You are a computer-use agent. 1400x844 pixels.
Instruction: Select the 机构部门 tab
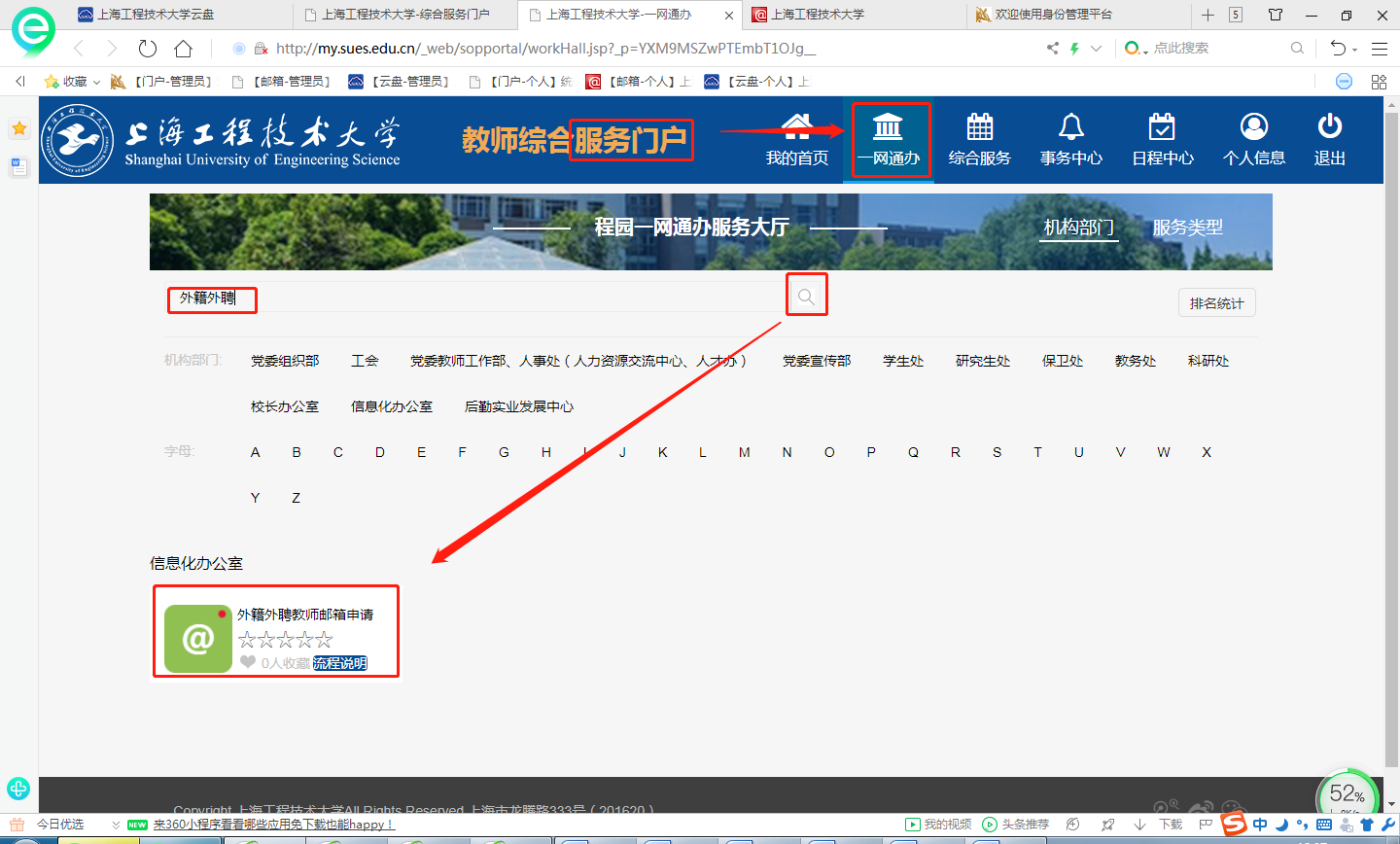(x=1079, y=228)
